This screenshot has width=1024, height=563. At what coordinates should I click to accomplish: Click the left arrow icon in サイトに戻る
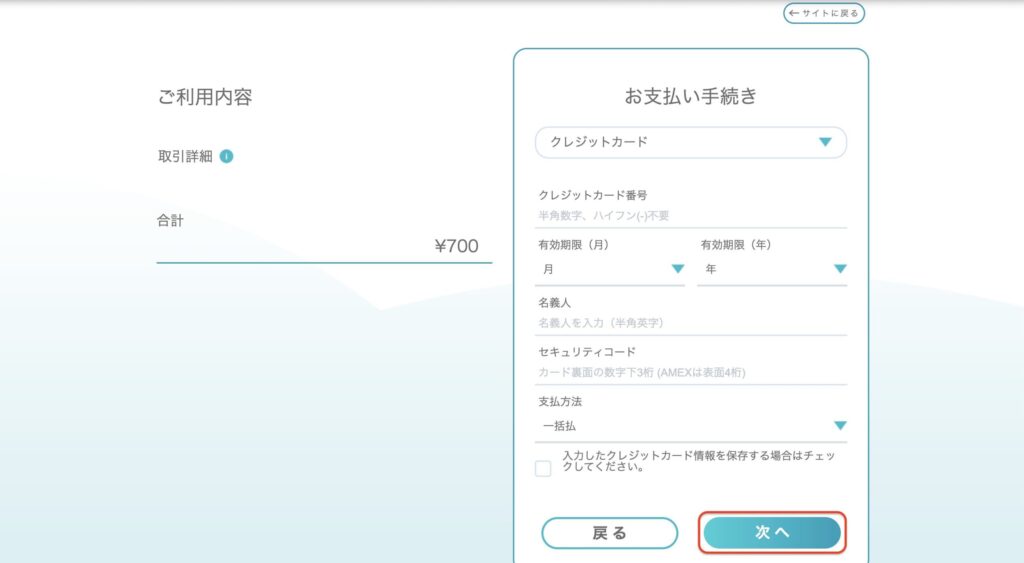(x=794, y=13)
